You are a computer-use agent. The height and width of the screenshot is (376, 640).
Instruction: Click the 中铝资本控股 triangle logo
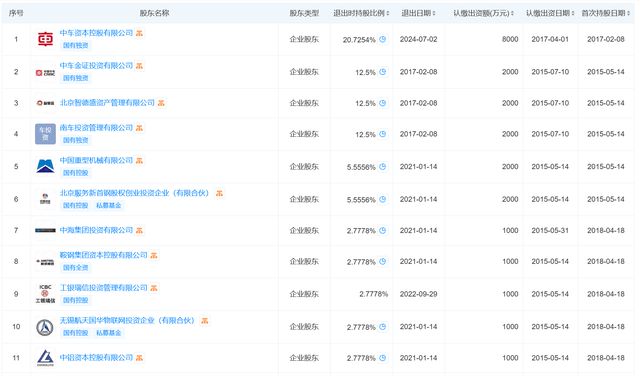[45, 358]
